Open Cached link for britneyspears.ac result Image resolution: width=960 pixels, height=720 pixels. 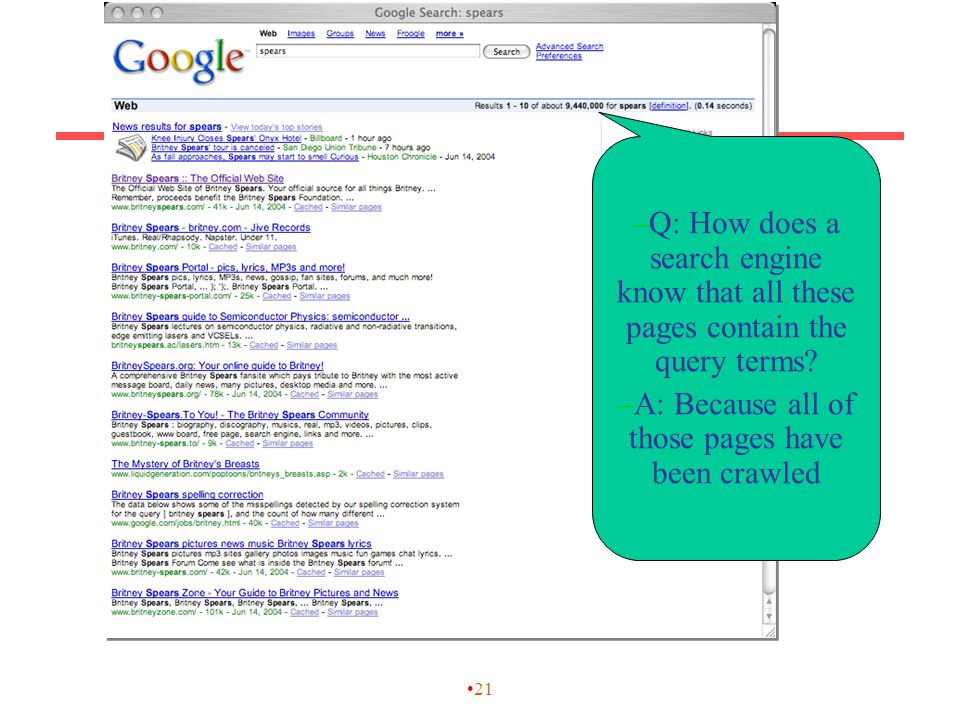(x=264, y=345)
